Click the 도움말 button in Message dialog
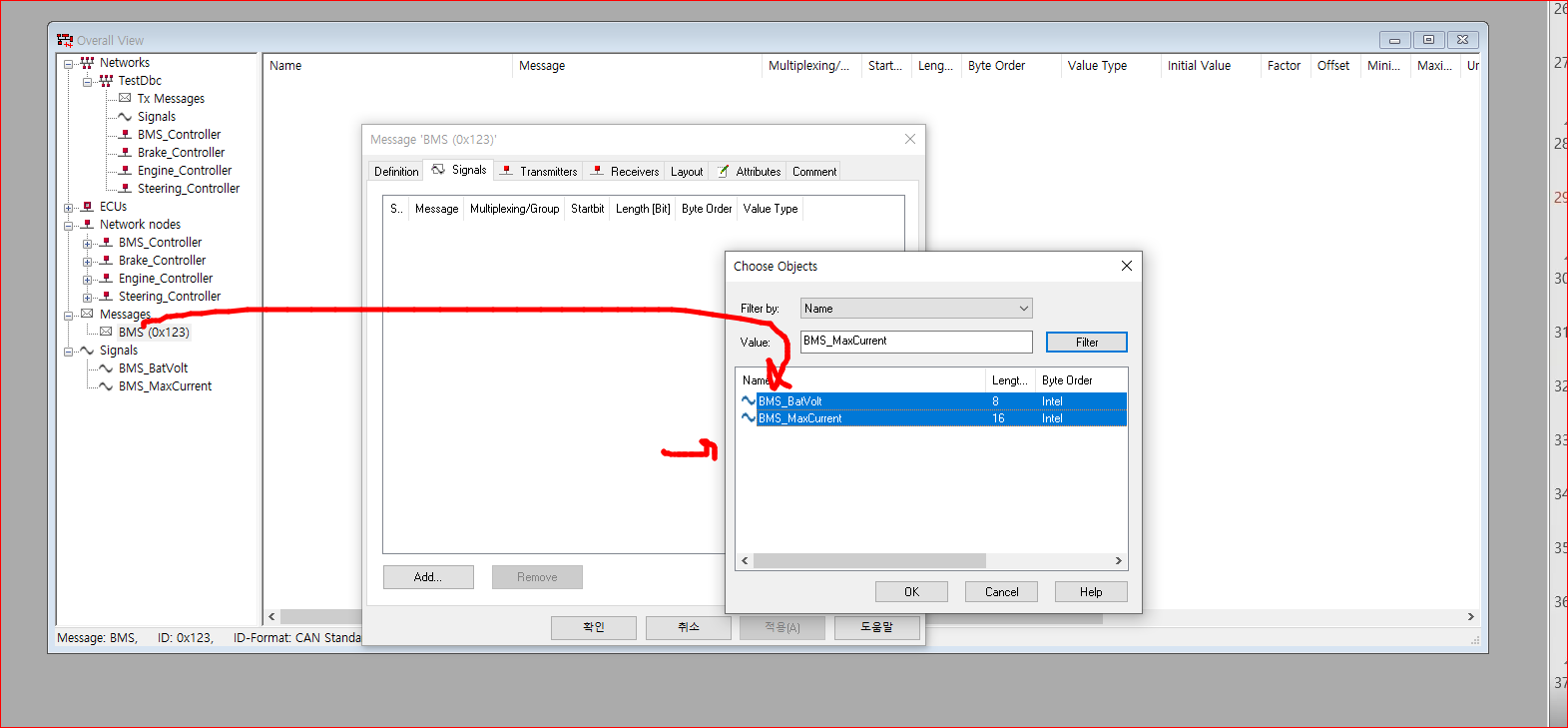This screenshot has width=1568, height=728. pos(877,627)
